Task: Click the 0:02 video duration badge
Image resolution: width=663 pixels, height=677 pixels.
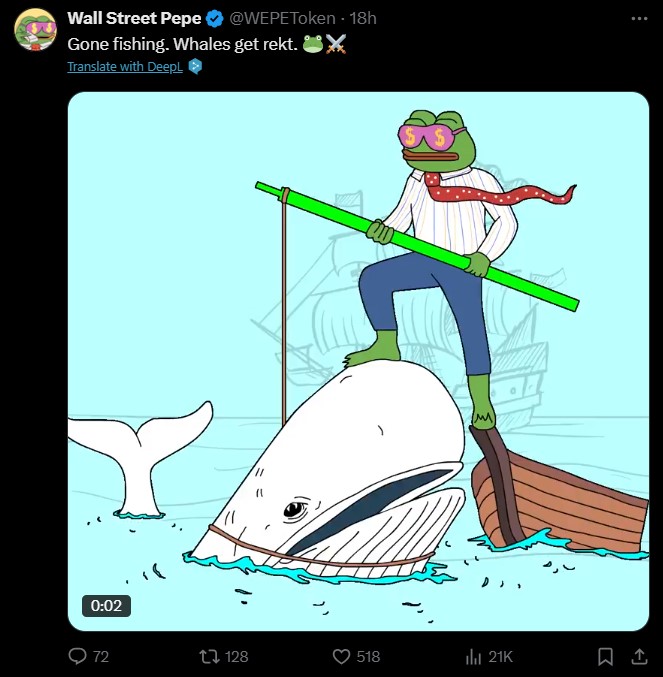Action: pos(106,605)
